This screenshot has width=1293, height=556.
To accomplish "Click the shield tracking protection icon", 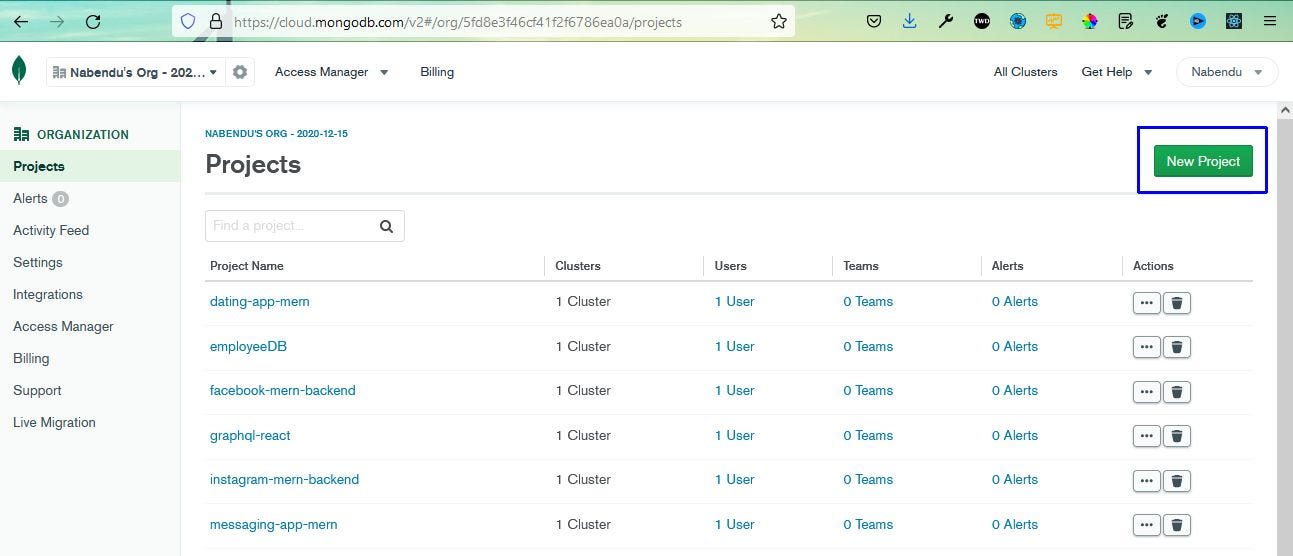I will [187, 21].
